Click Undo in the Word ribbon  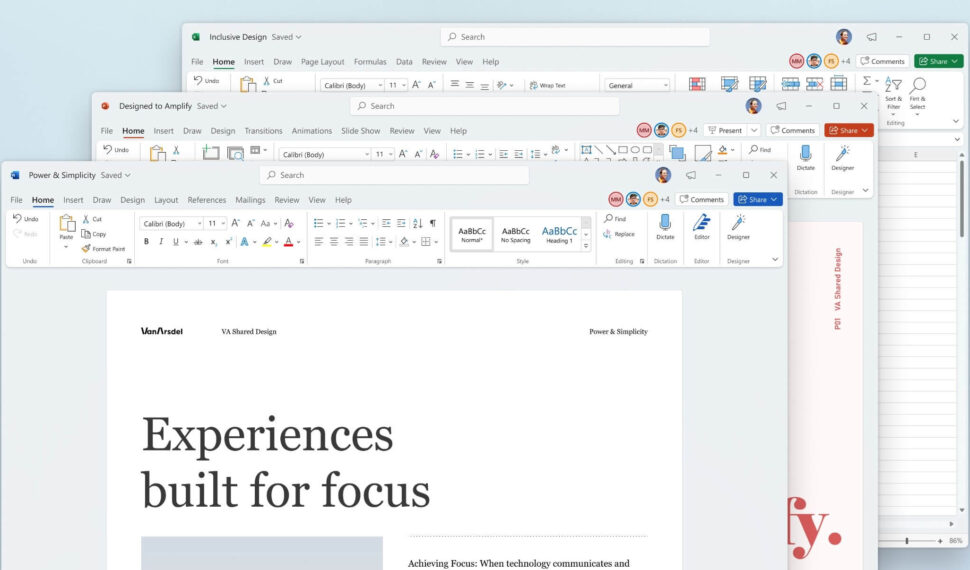(25, 218)
